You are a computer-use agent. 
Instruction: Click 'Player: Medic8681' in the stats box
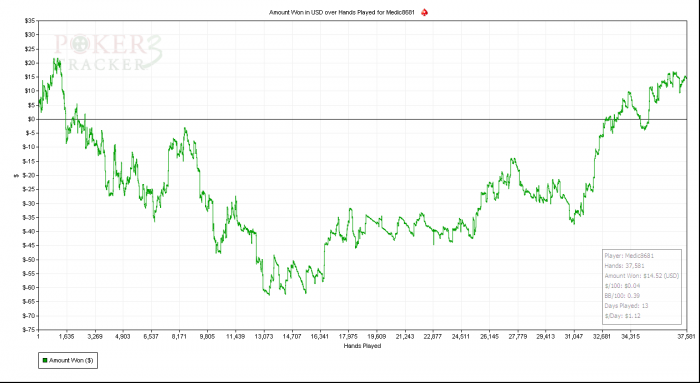[629, 256]
